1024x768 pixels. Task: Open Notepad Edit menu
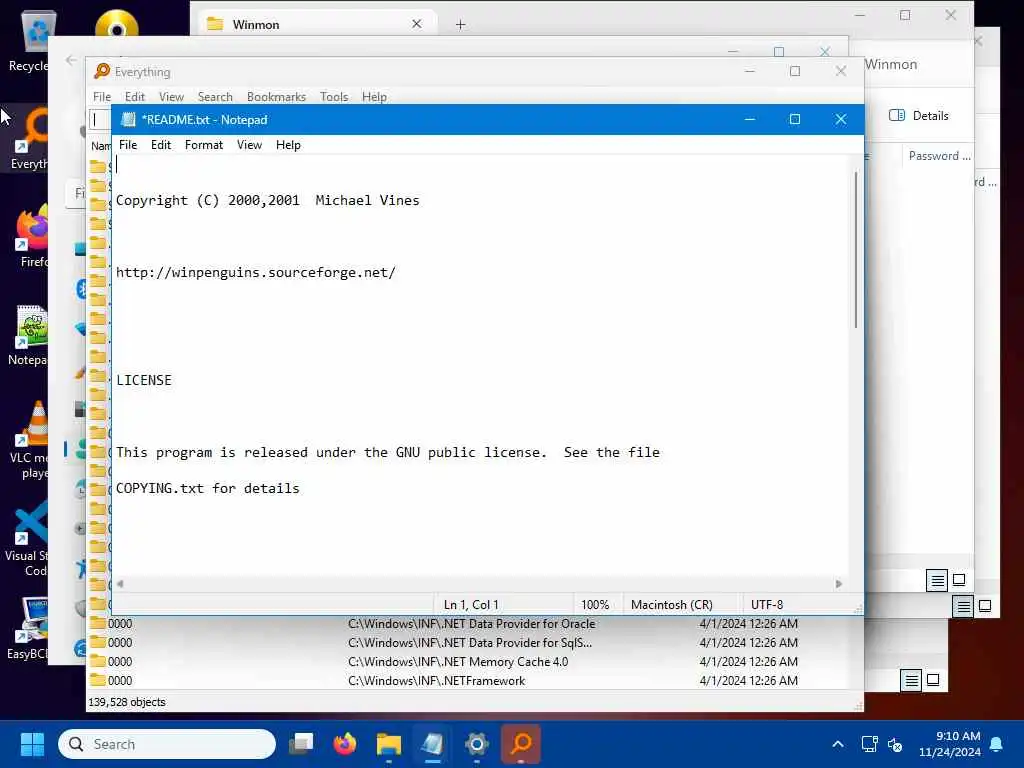click(161, 145)
